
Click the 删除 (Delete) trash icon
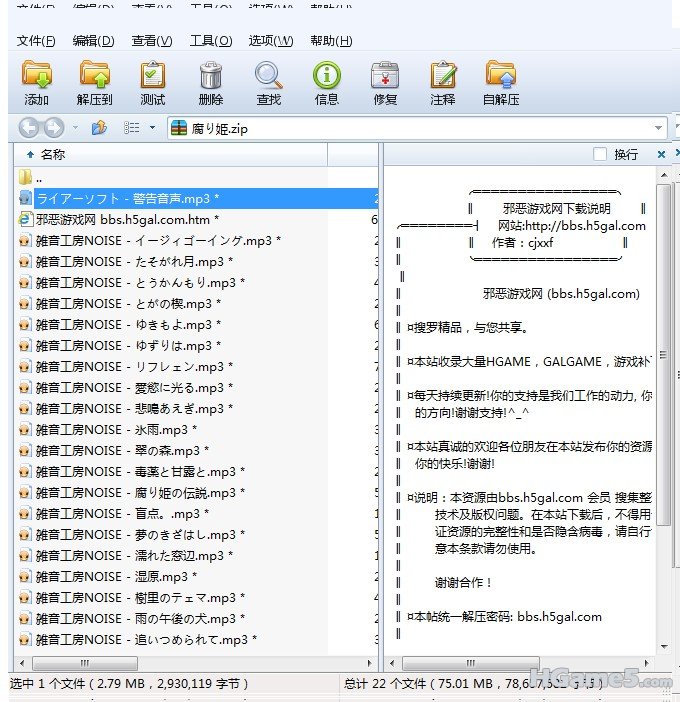pyautogui.click(x=211, y=83)
